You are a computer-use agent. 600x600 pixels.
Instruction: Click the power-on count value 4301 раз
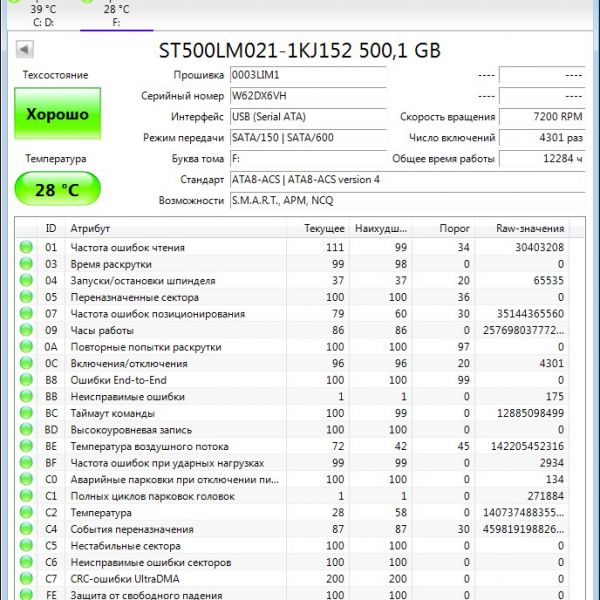click(542, 138)
